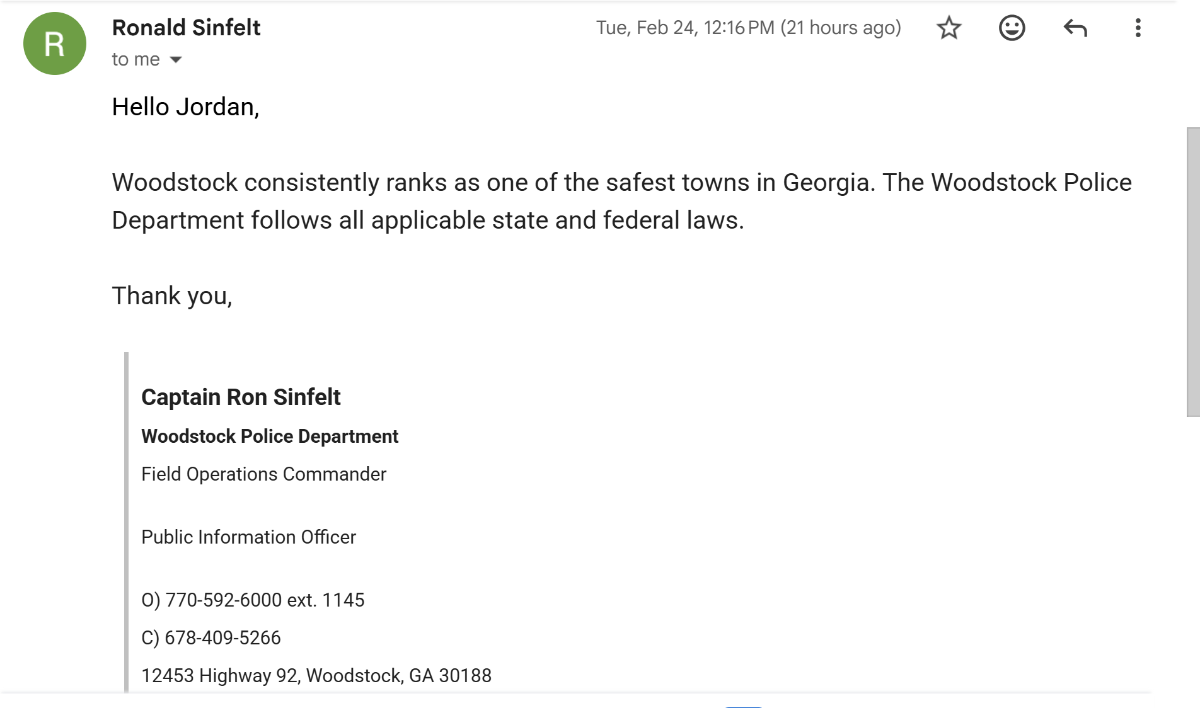Click the green R sender avatar
The height and width of the screenshot is (708, 1200).
click(54, 44)
